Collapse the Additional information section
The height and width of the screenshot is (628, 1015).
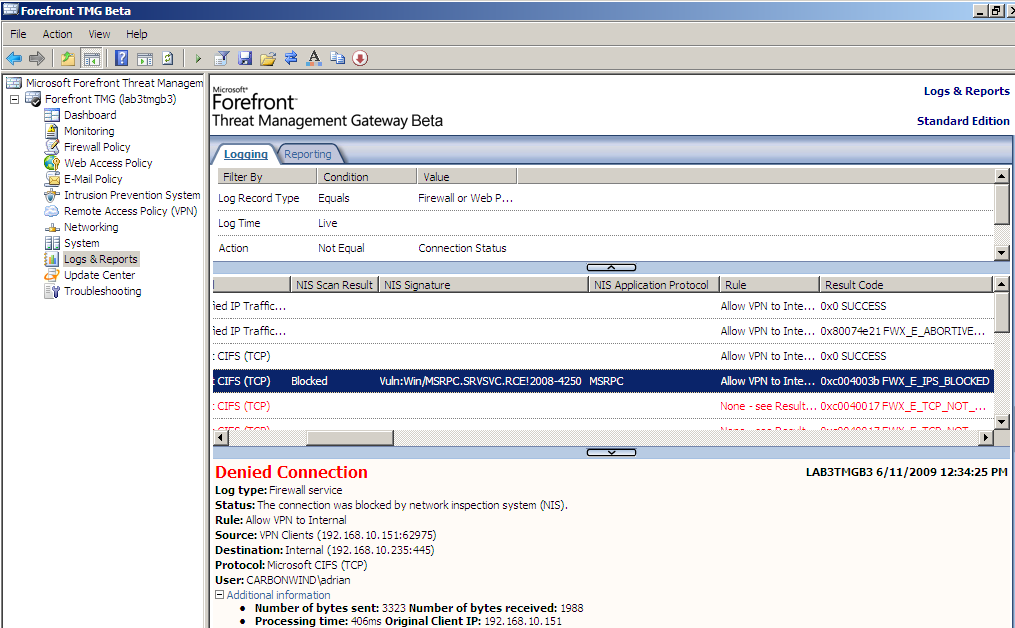220,595
